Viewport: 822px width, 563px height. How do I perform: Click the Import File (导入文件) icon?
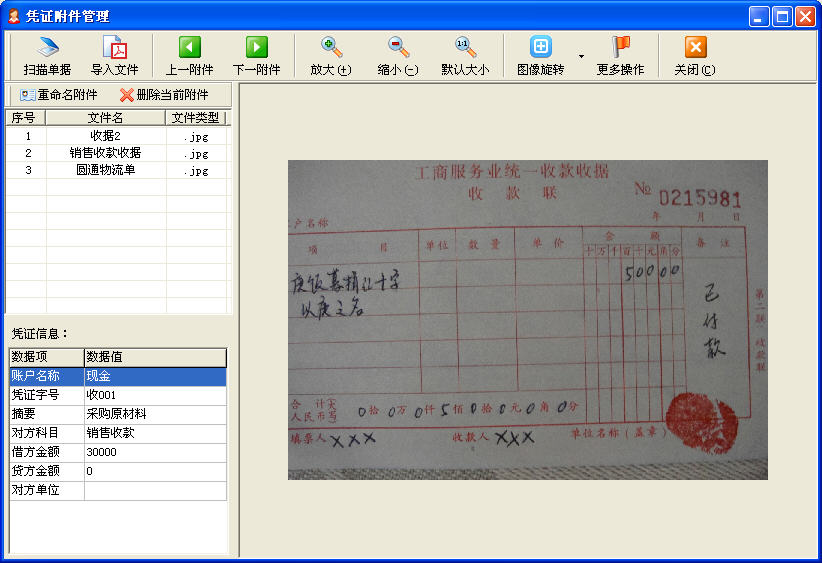[115, 47]
